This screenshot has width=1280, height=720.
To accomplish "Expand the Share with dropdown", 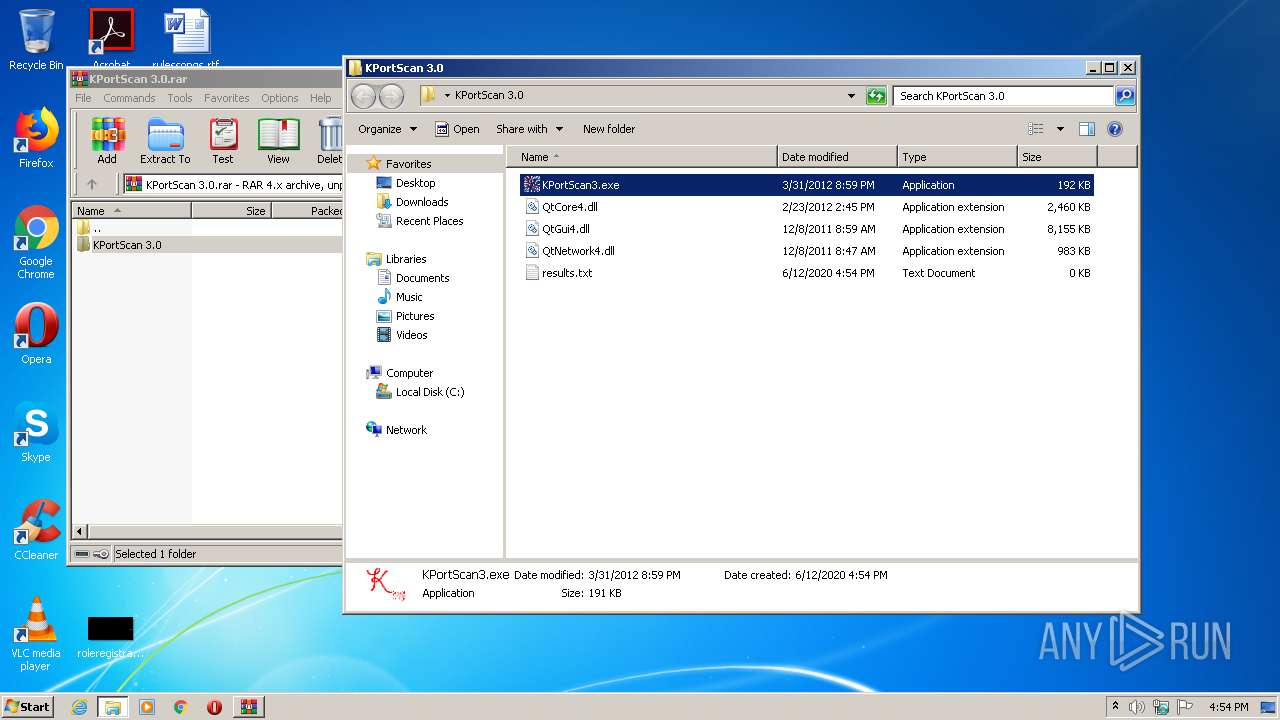I will click(529, 129).
